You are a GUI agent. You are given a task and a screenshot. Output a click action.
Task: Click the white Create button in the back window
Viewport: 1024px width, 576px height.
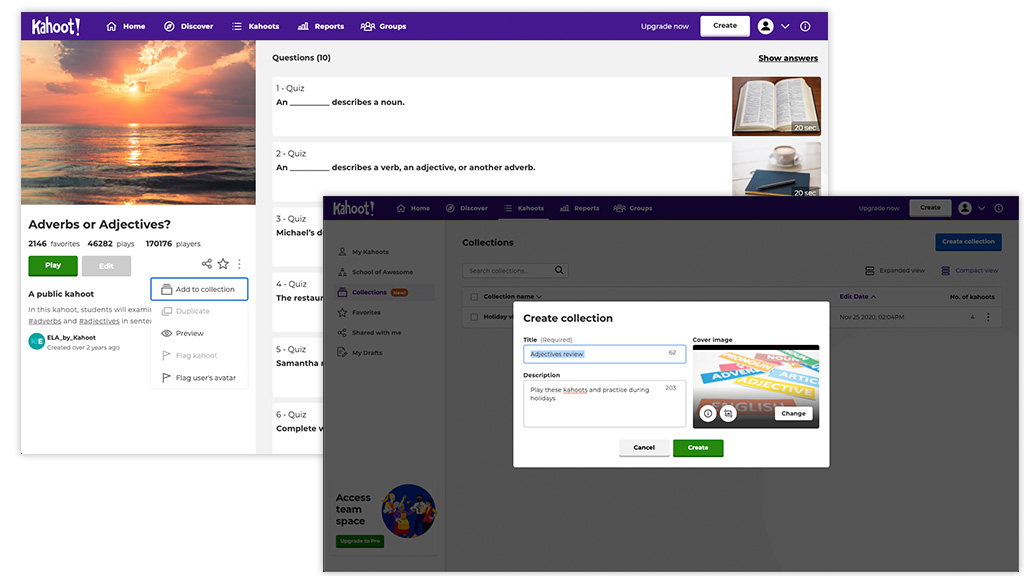(x=725, y=26)
